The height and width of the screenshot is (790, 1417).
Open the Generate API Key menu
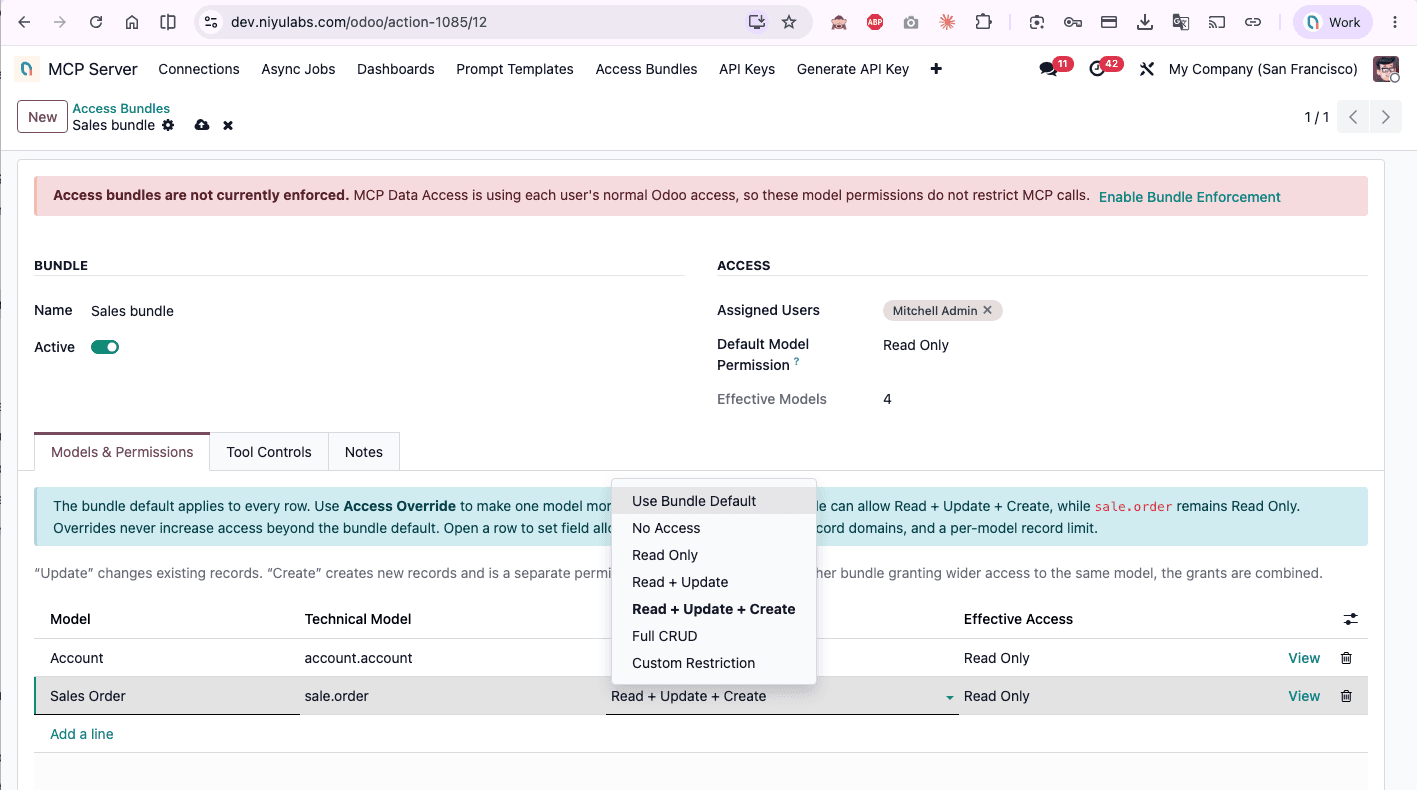pyautogui.click(x=853, y=69)
